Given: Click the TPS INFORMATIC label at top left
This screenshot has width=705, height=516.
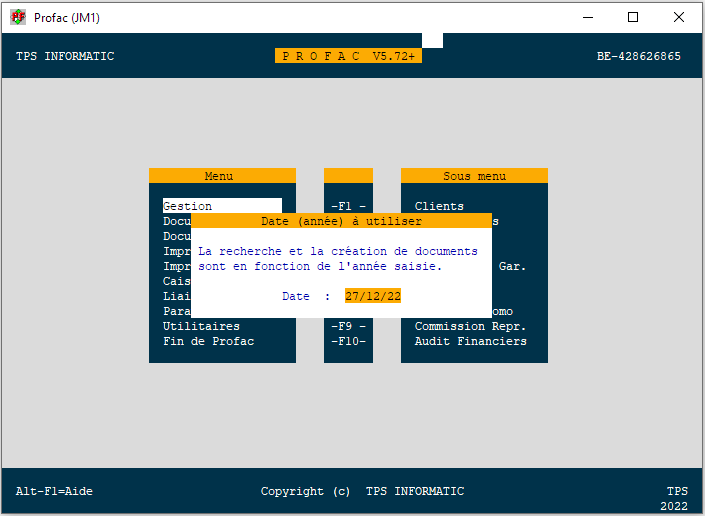Looking at the screenshot, I should 65,56.
